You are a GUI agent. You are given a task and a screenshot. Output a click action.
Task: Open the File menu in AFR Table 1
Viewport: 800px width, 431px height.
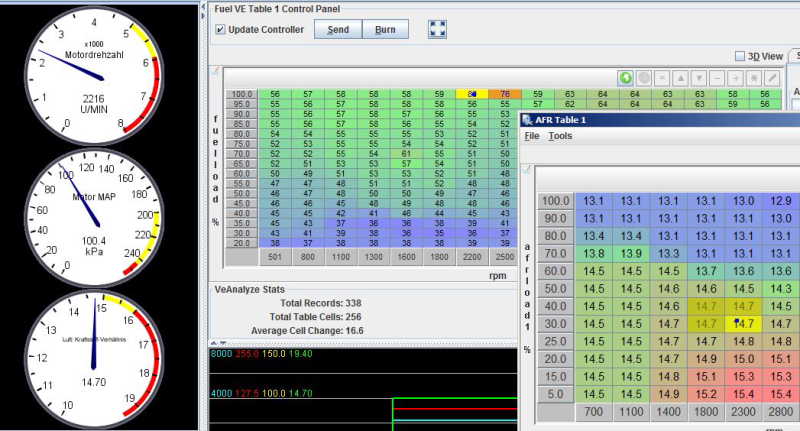coord(531,135)
